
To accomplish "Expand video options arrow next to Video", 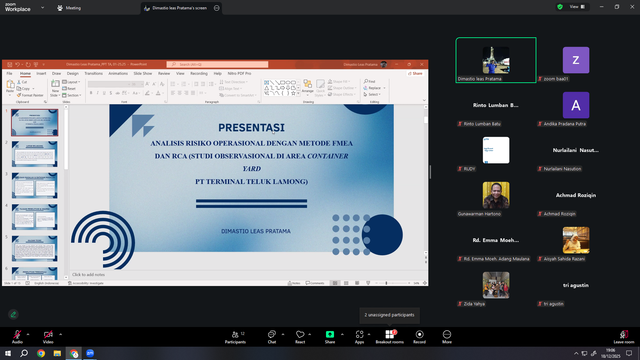I will pos(60,334).
